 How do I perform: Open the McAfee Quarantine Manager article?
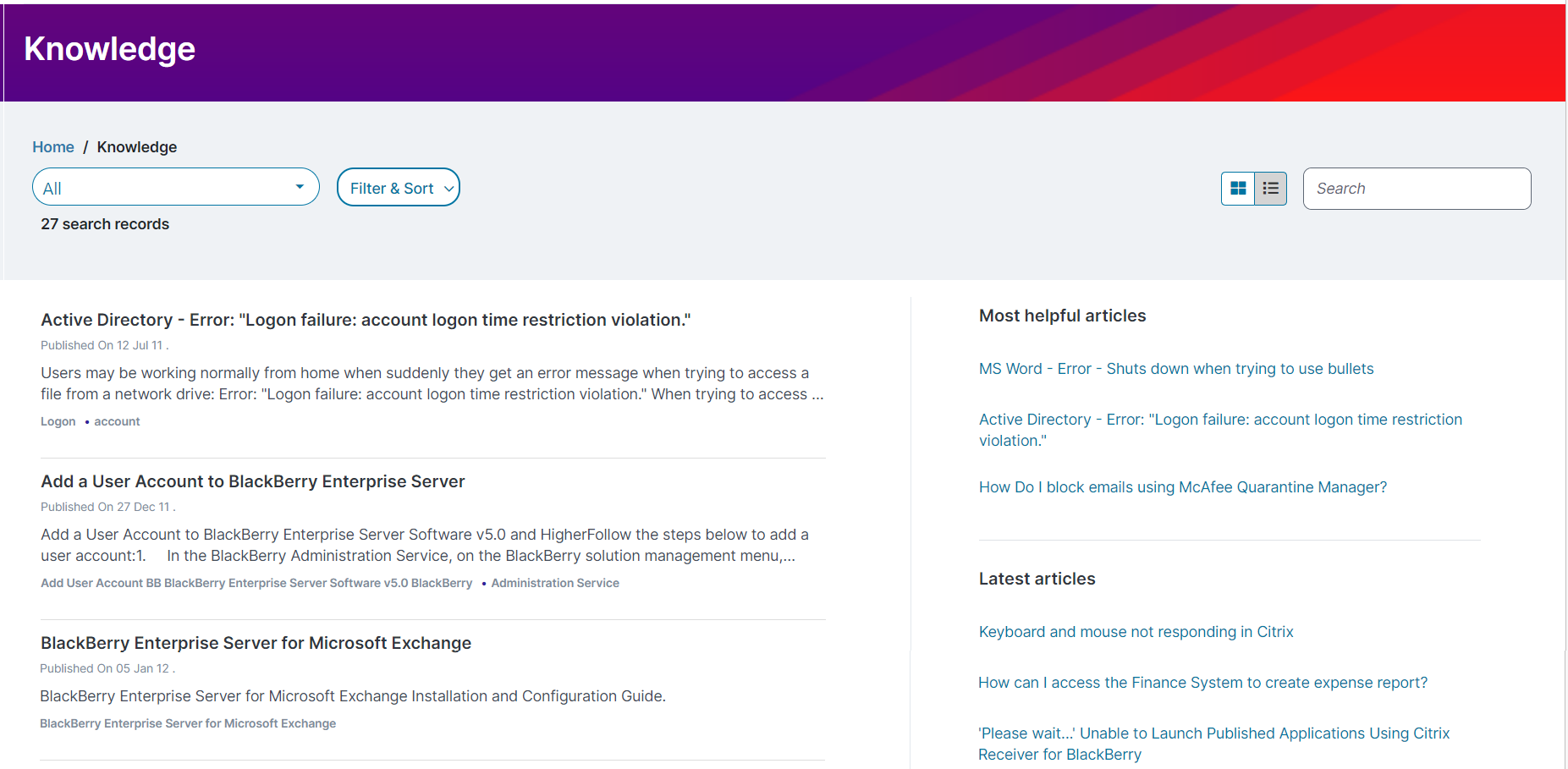(x=1182, y=486)
